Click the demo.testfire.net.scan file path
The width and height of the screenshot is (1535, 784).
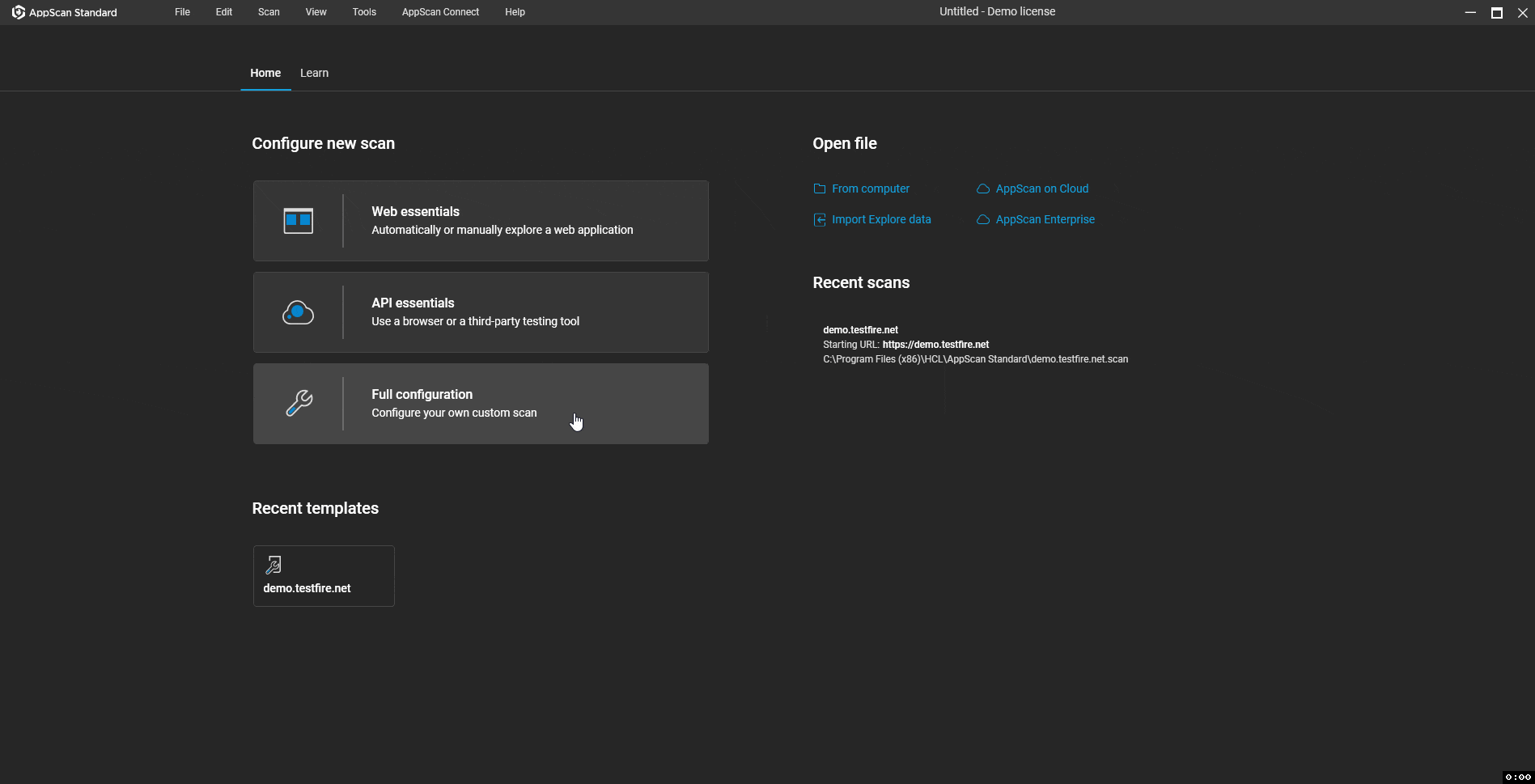[975, 359]
